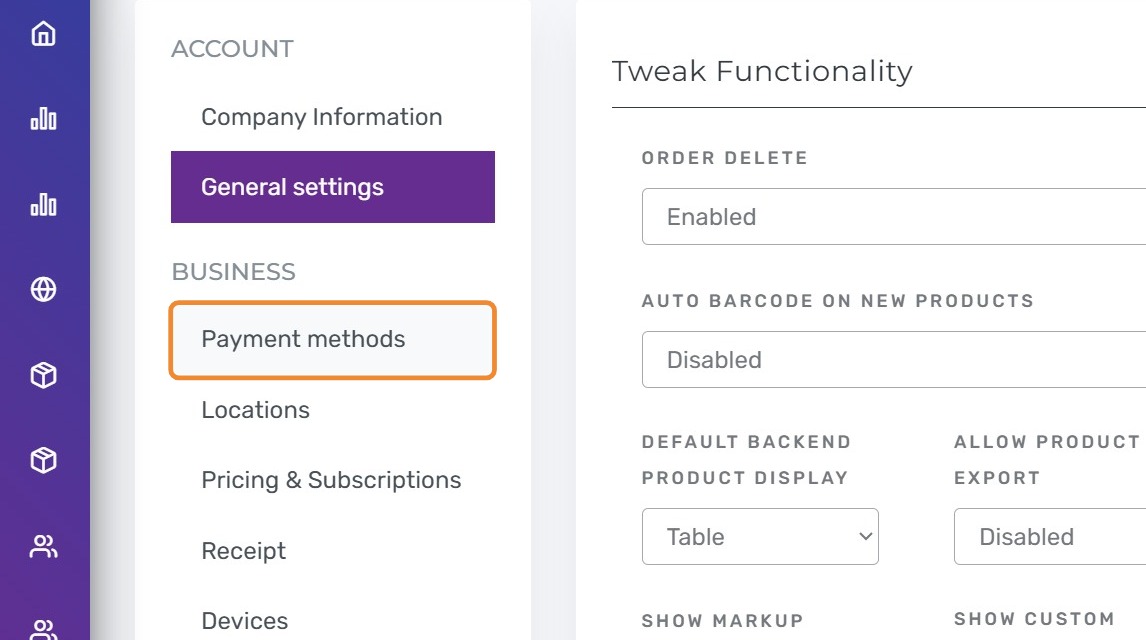
Task: Open the Auto Barcode Disabled dropdown
Action: point(894,359)
